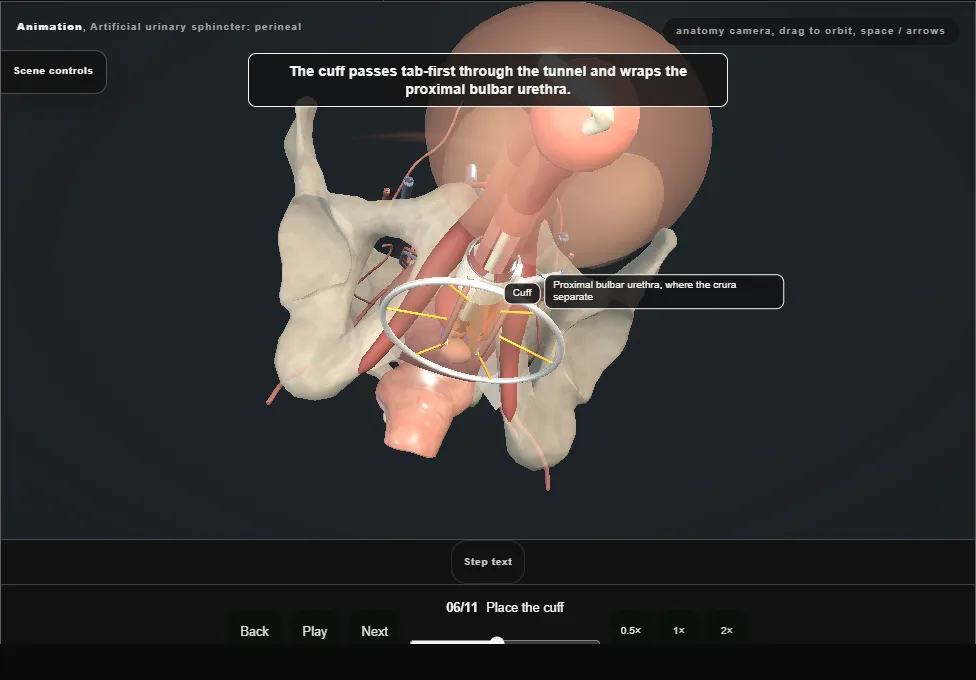Select the Cuff label in the 3D scene
The width and height of the screenshot is (976, 680).
tap(522, 293)
